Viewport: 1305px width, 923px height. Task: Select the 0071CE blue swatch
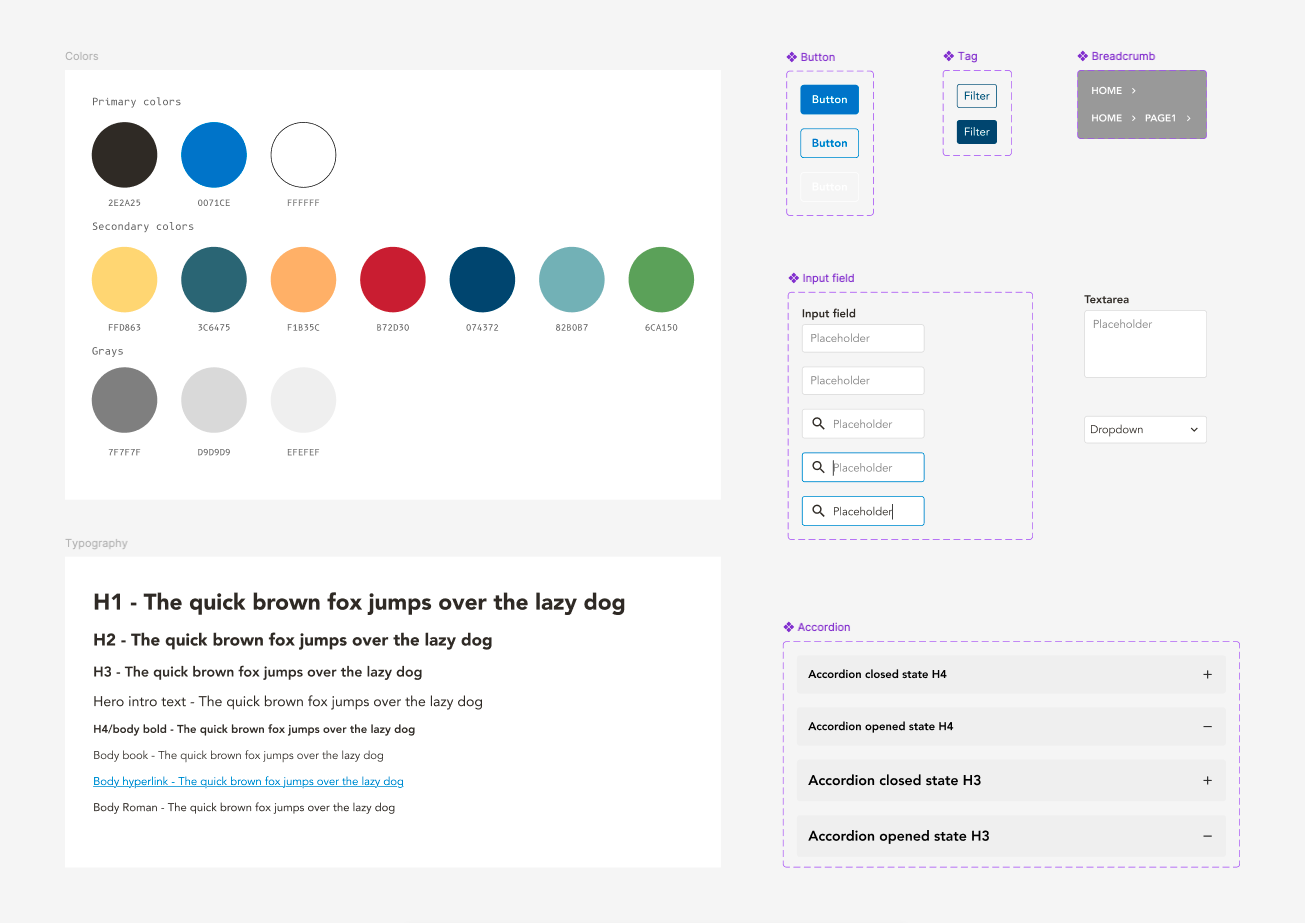point(214,155)
